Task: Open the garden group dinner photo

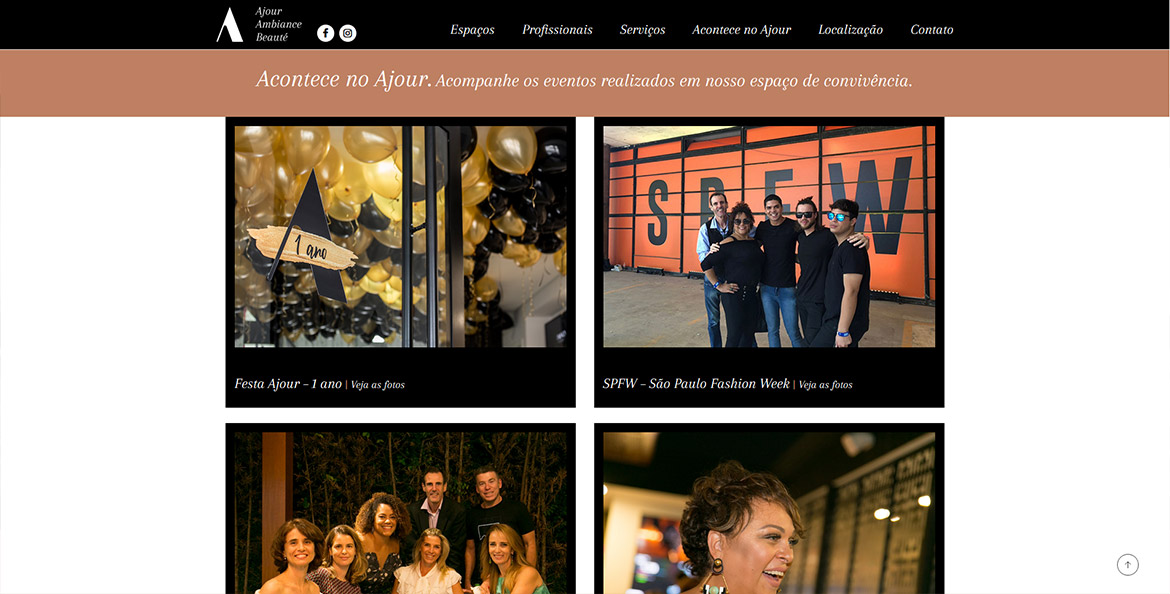Action: (x=401, y=513)
